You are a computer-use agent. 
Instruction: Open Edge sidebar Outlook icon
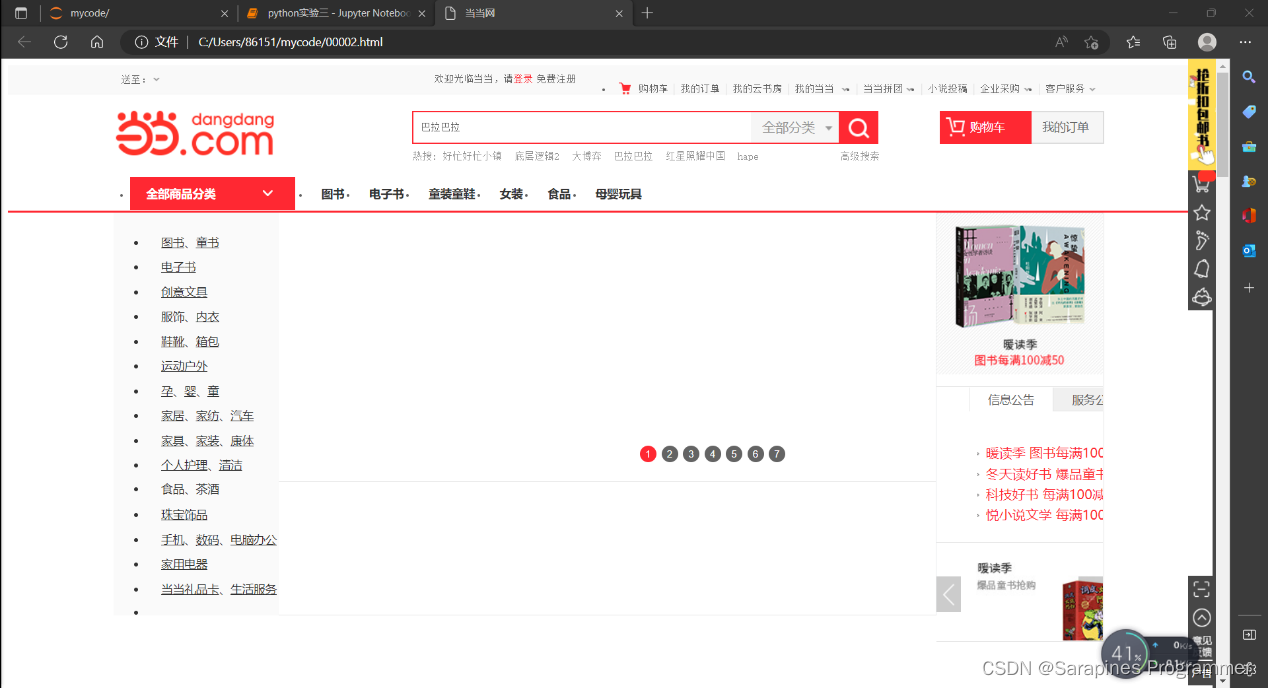coord(1249,251)
